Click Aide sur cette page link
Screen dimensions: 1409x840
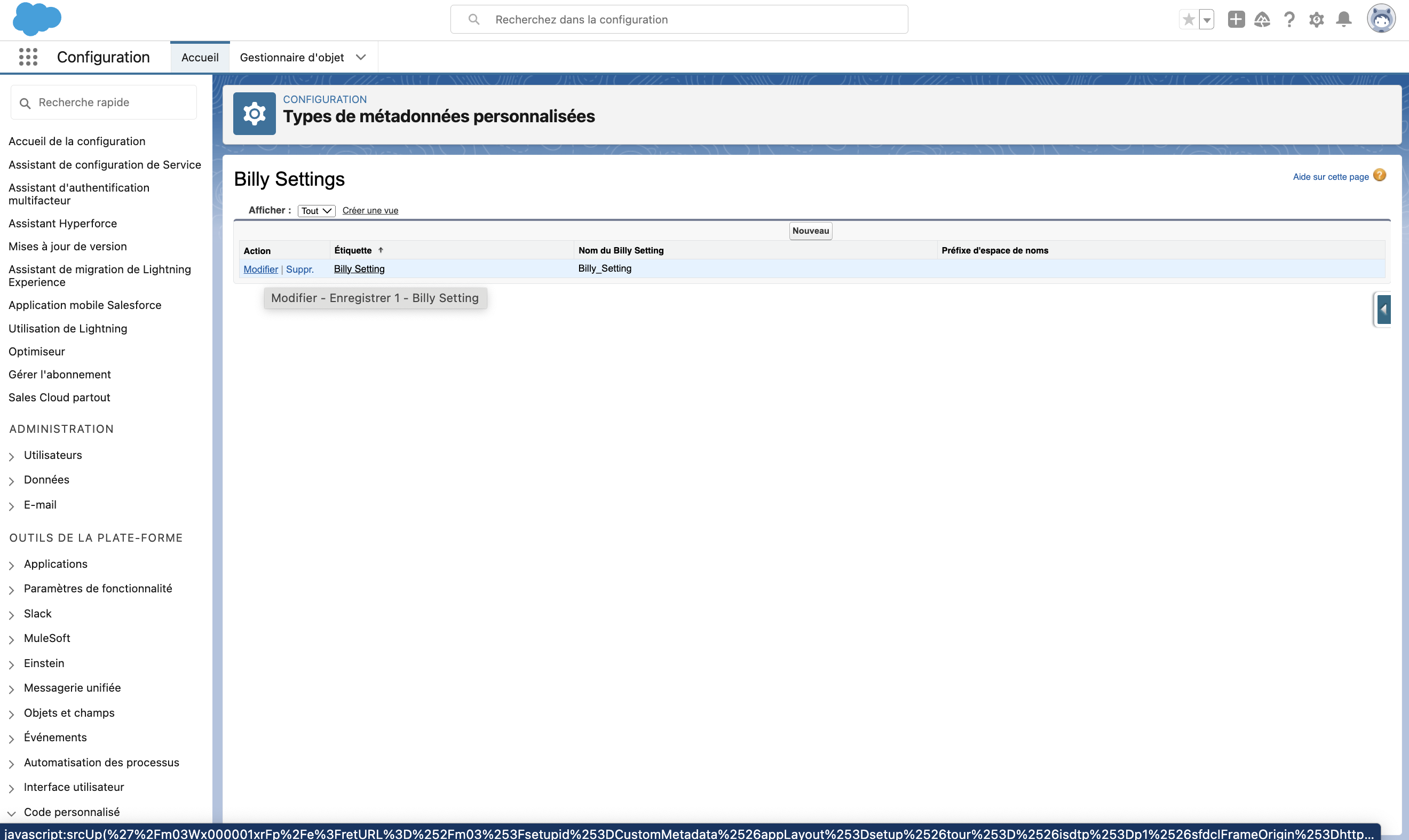click(x=1331, y=177)
